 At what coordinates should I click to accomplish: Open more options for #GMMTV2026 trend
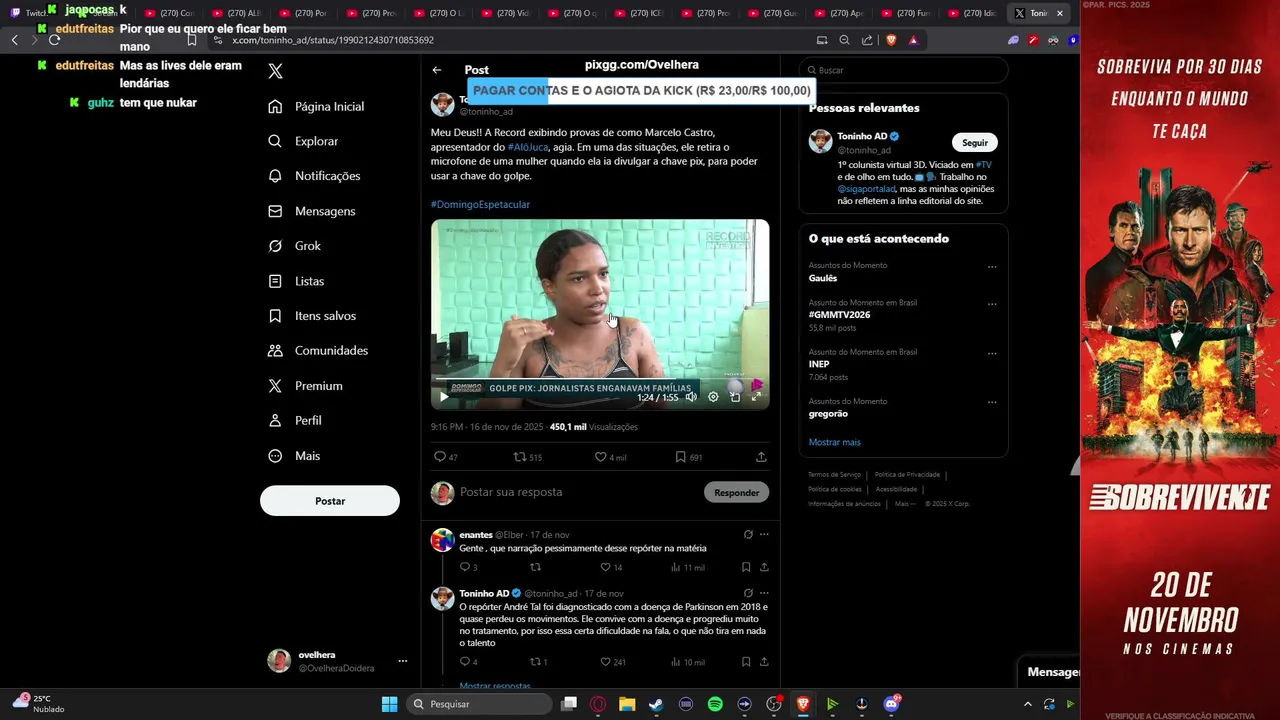pos(992,304)
